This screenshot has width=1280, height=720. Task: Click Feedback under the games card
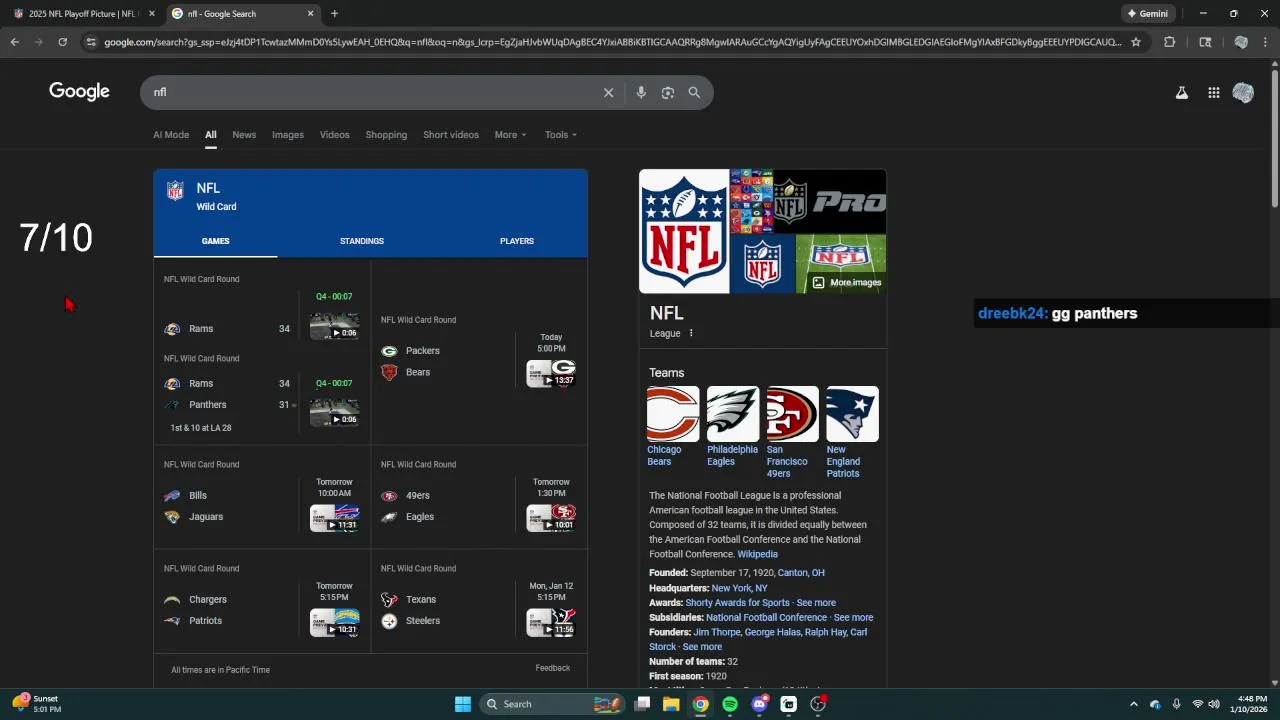pos(552,668)
